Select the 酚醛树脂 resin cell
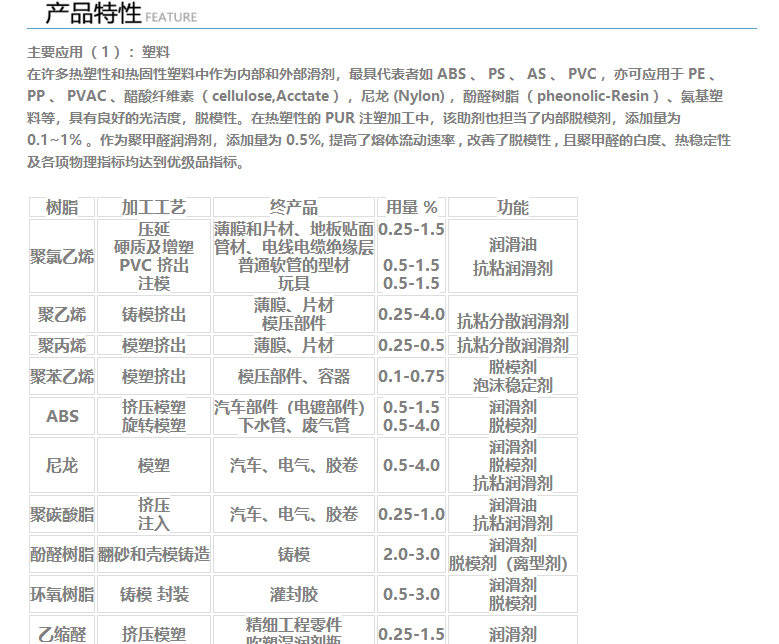This screenshot has width=779, height=644. click(x=62, y=554)
